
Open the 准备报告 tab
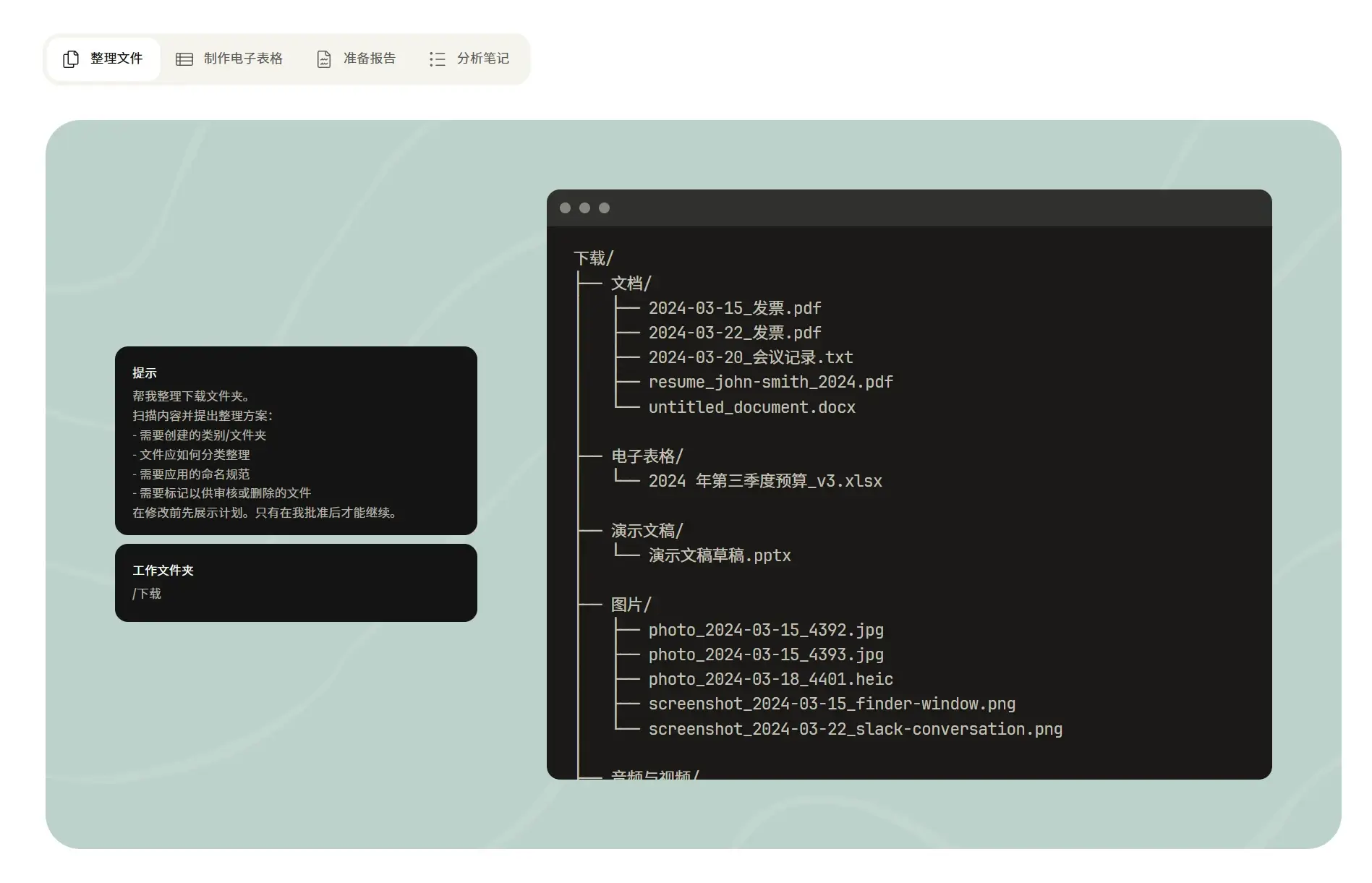357,59
